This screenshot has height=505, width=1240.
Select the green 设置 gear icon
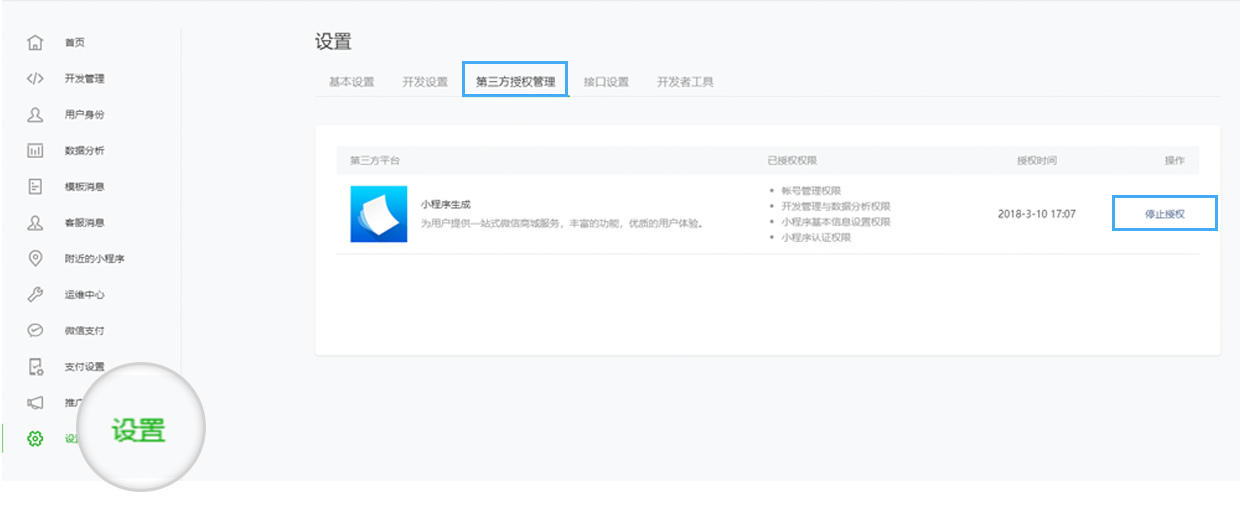(35, 439)
